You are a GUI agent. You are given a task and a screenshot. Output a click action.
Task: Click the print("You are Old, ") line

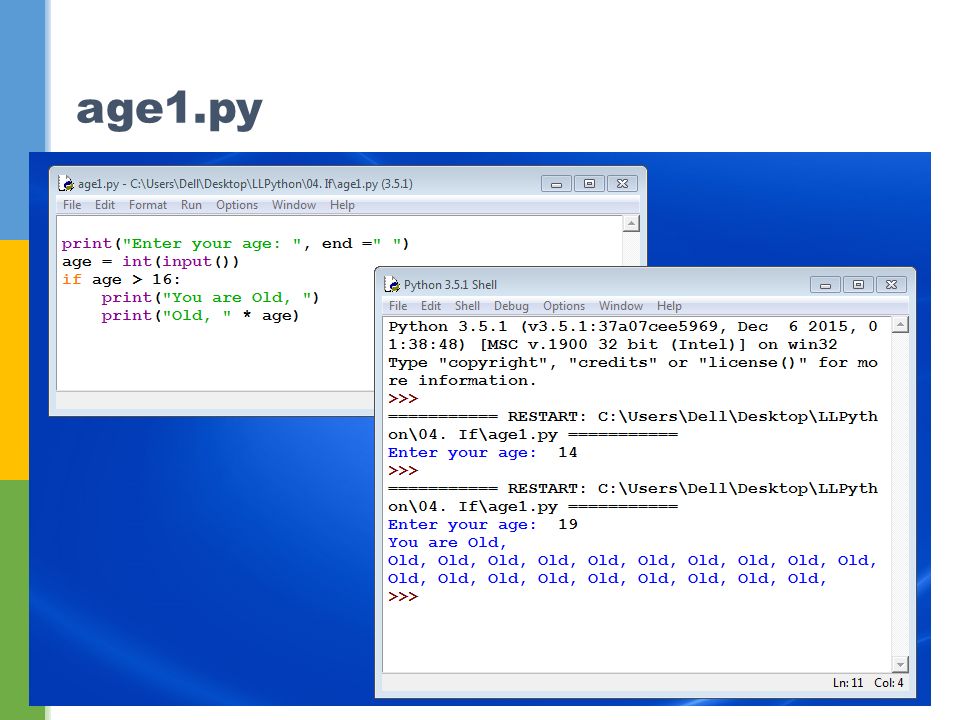(210, 298)
